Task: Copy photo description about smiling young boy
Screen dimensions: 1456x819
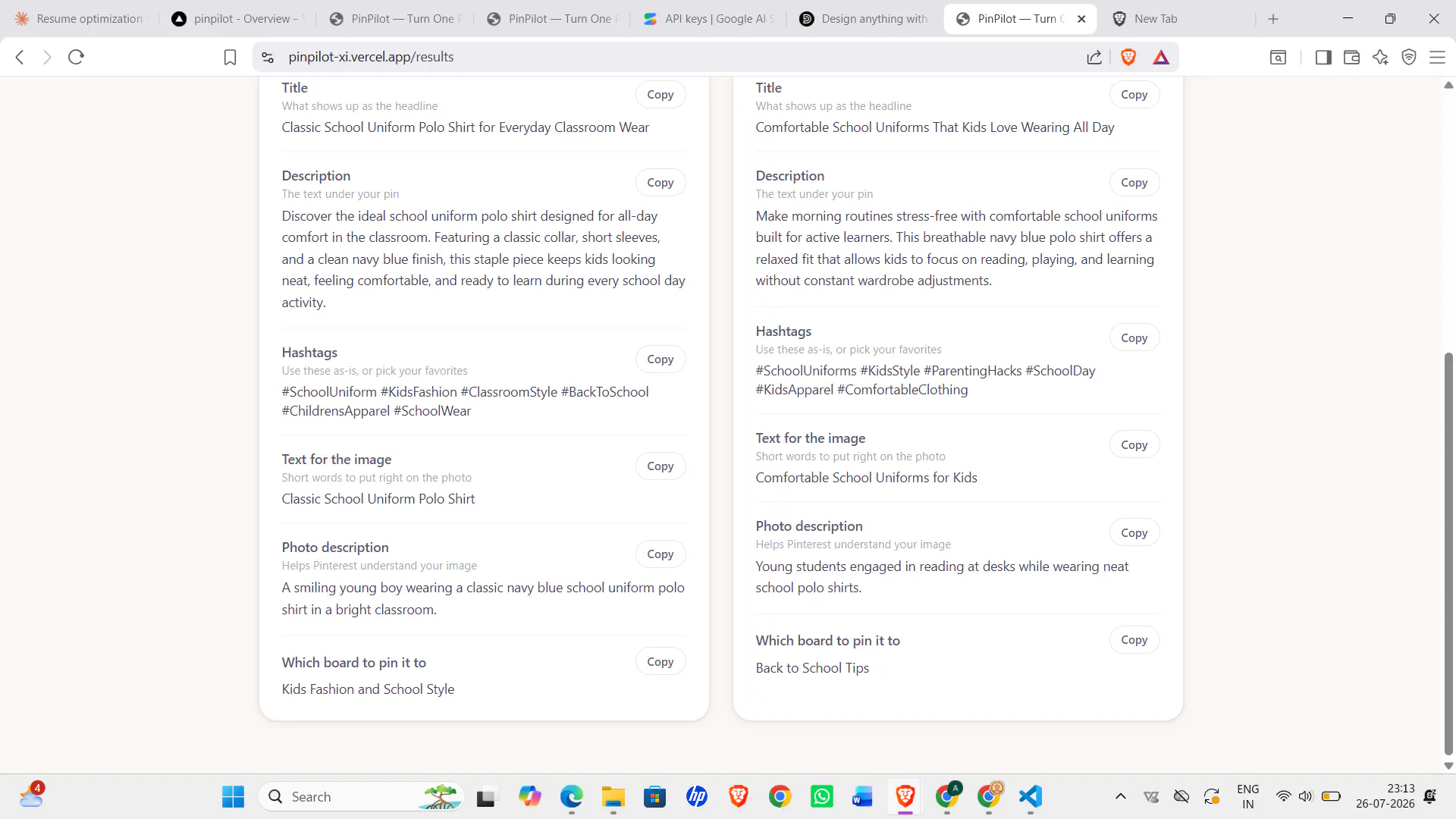Action: (661, 554)
